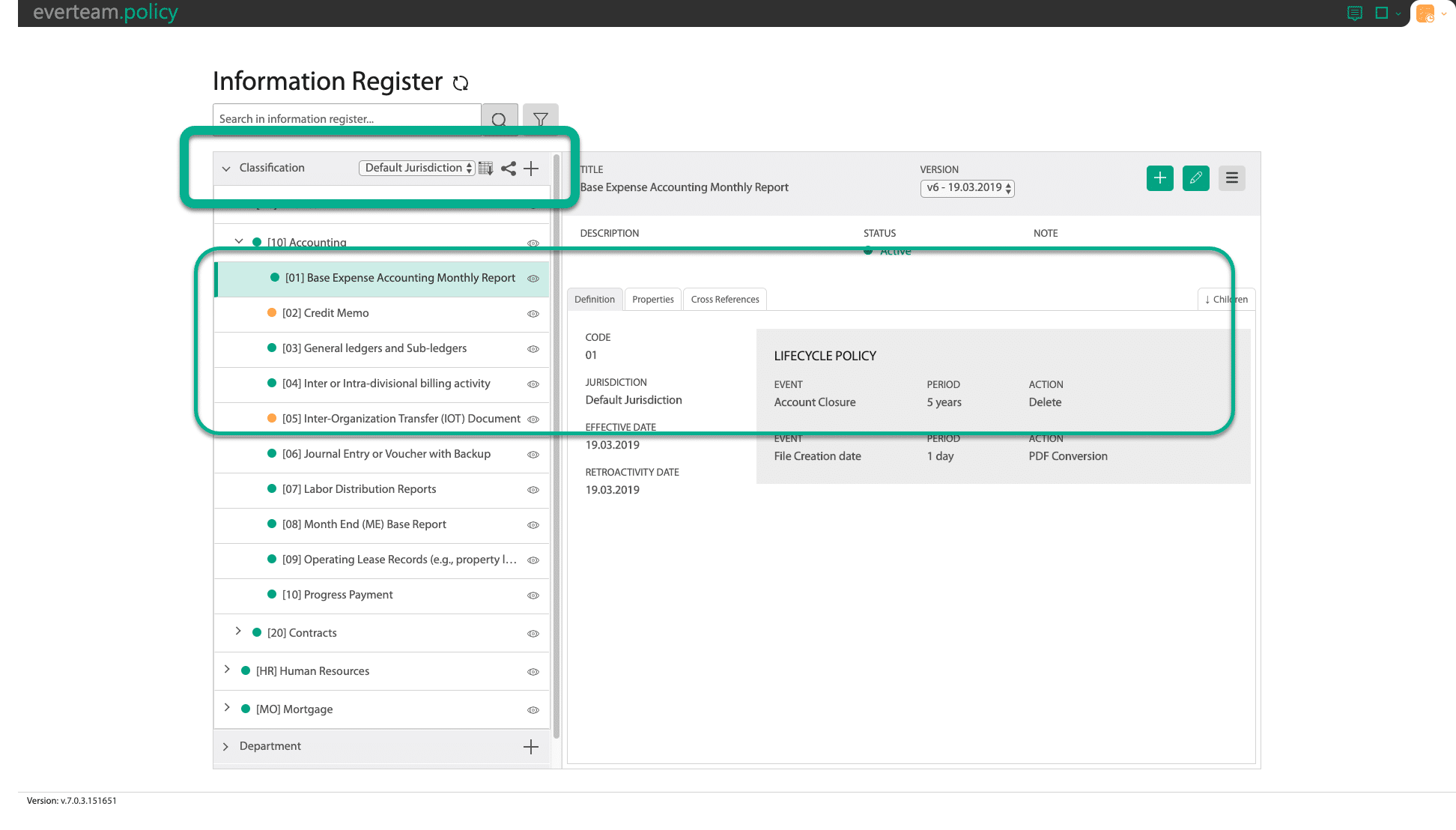This screenshot has height=830, width=1456.
Task: Select Default Jurisdiction dropdown
Action: (x=417, y=167)
